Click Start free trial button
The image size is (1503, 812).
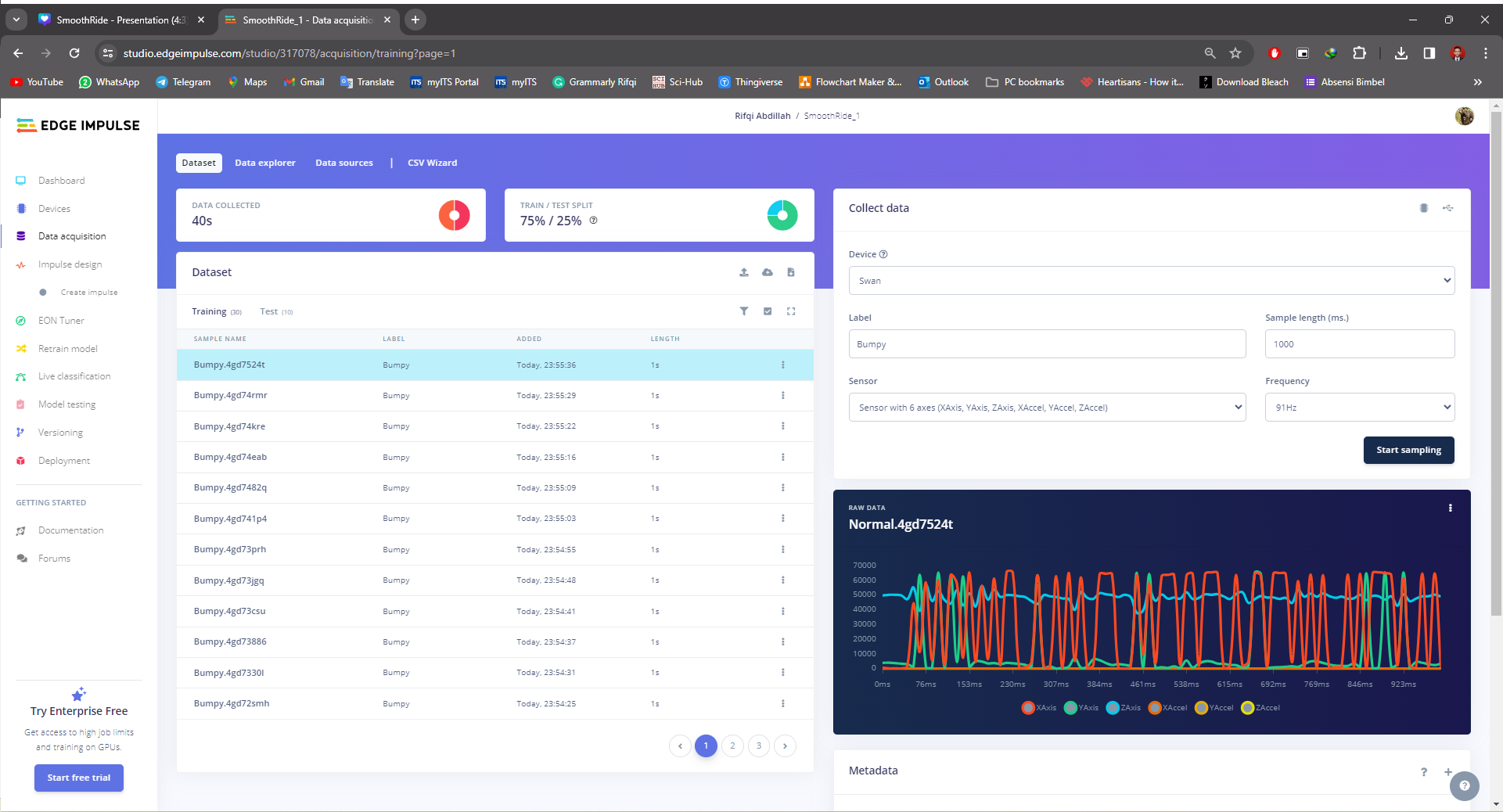(79, 778)
